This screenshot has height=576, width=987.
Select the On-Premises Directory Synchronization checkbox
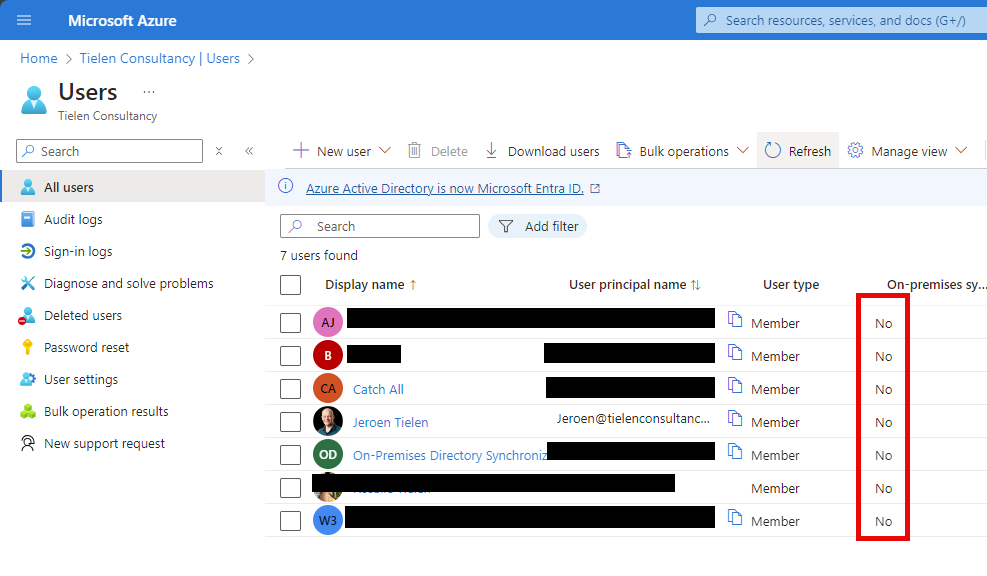(290, 455)
